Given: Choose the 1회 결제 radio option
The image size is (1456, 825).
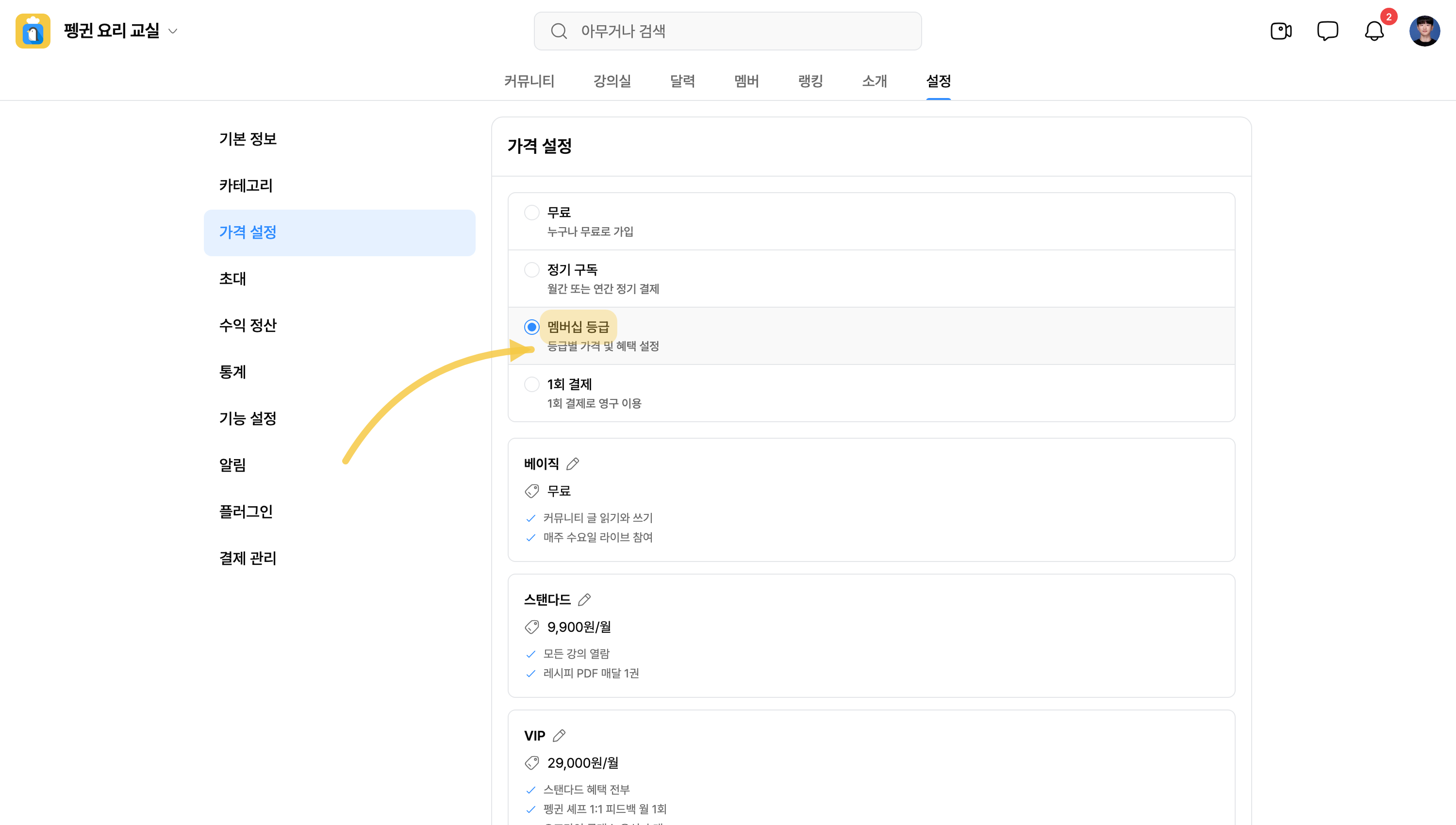Looking at the screenshot, I should click(x=531, y=384).
